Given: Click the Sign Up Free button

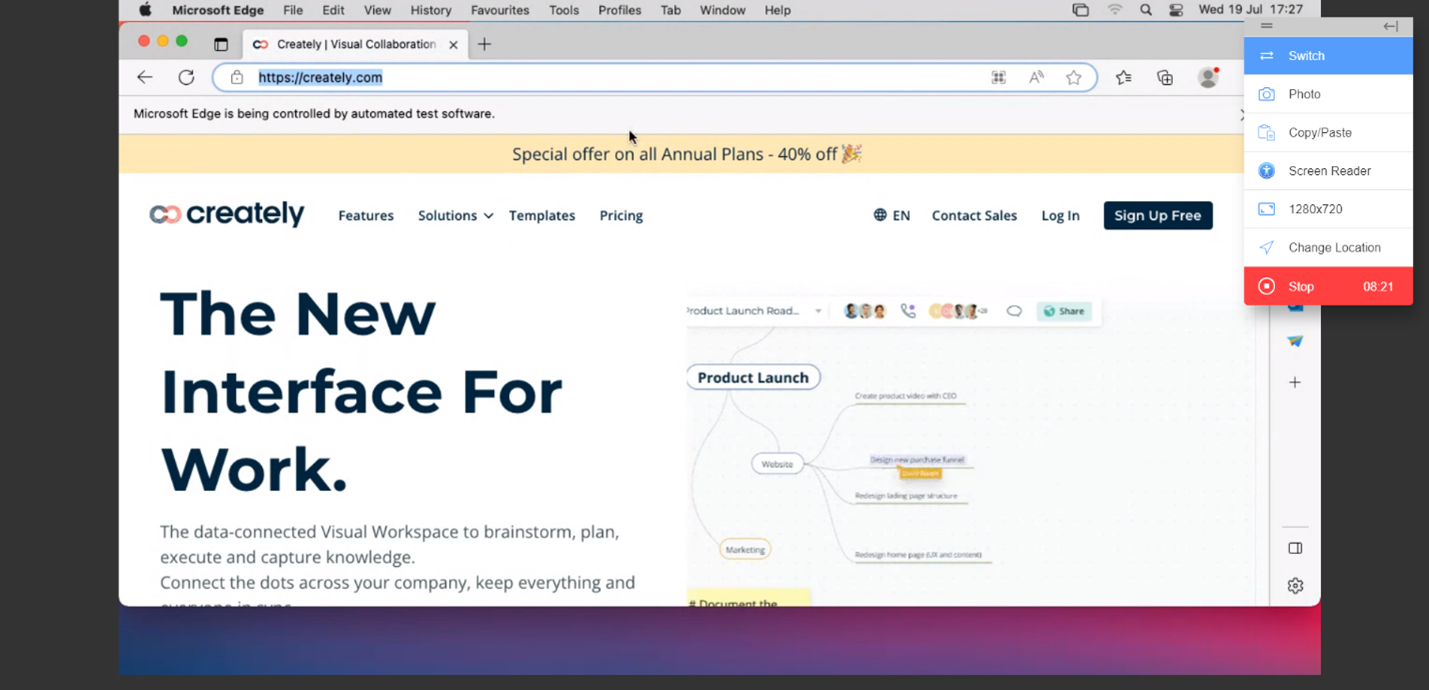Looking at the screenshot, I should click(1158, 215).
